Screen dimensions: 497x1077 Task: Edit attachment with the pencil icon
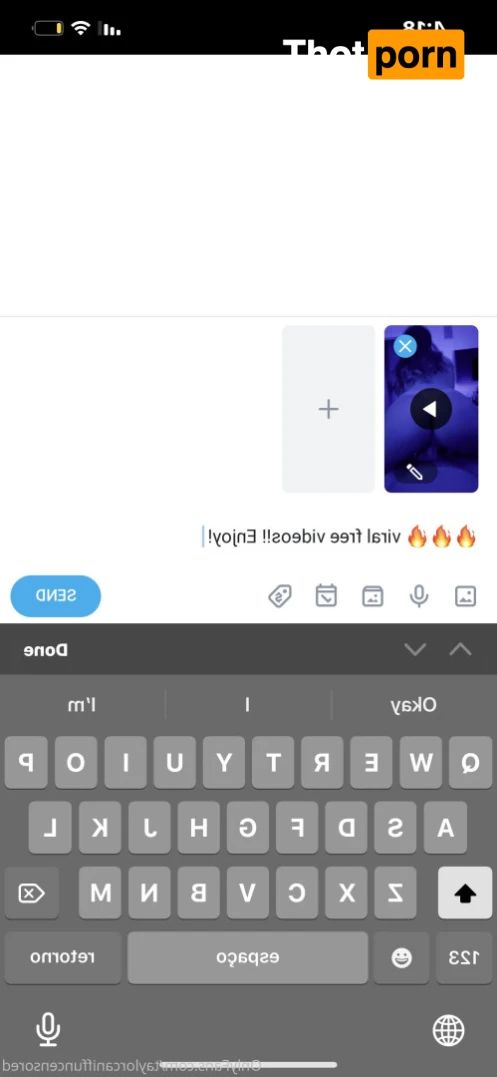click(415, 472)
